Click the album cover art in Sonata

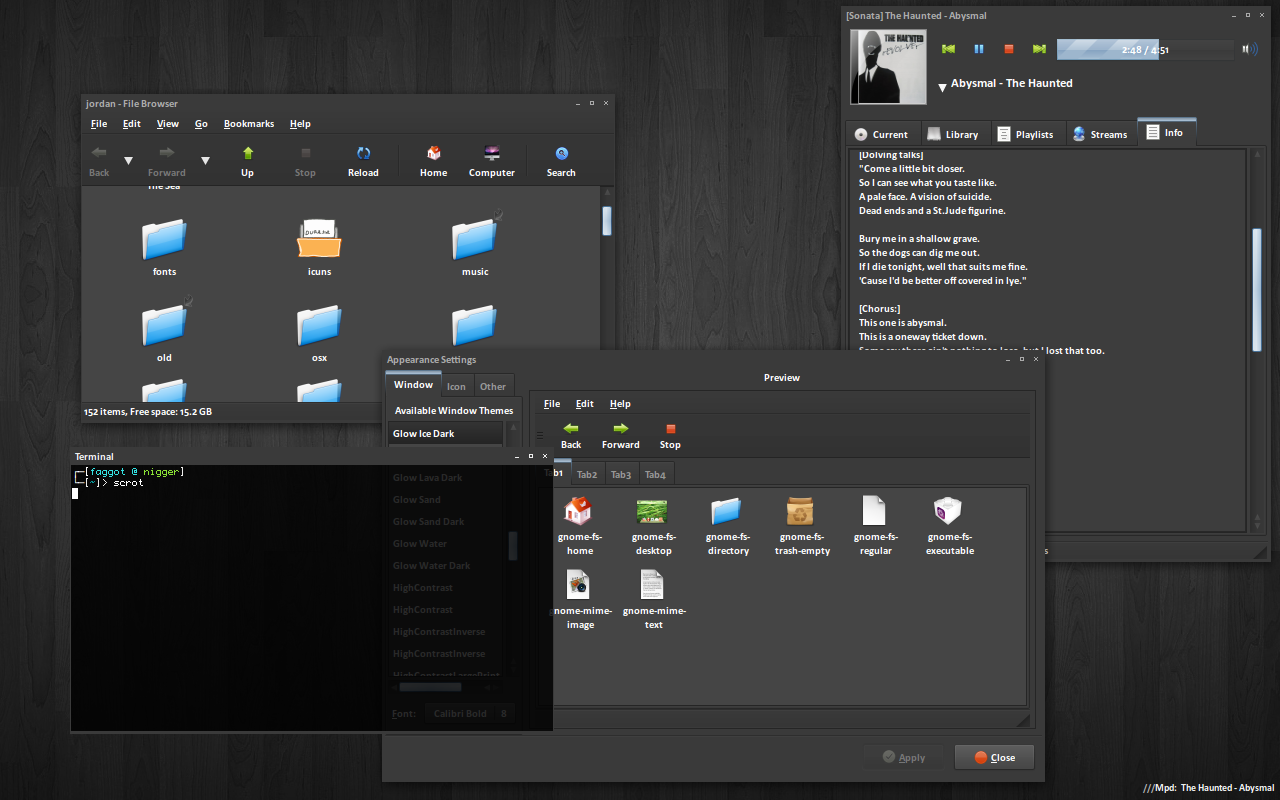tap(888, 67)
